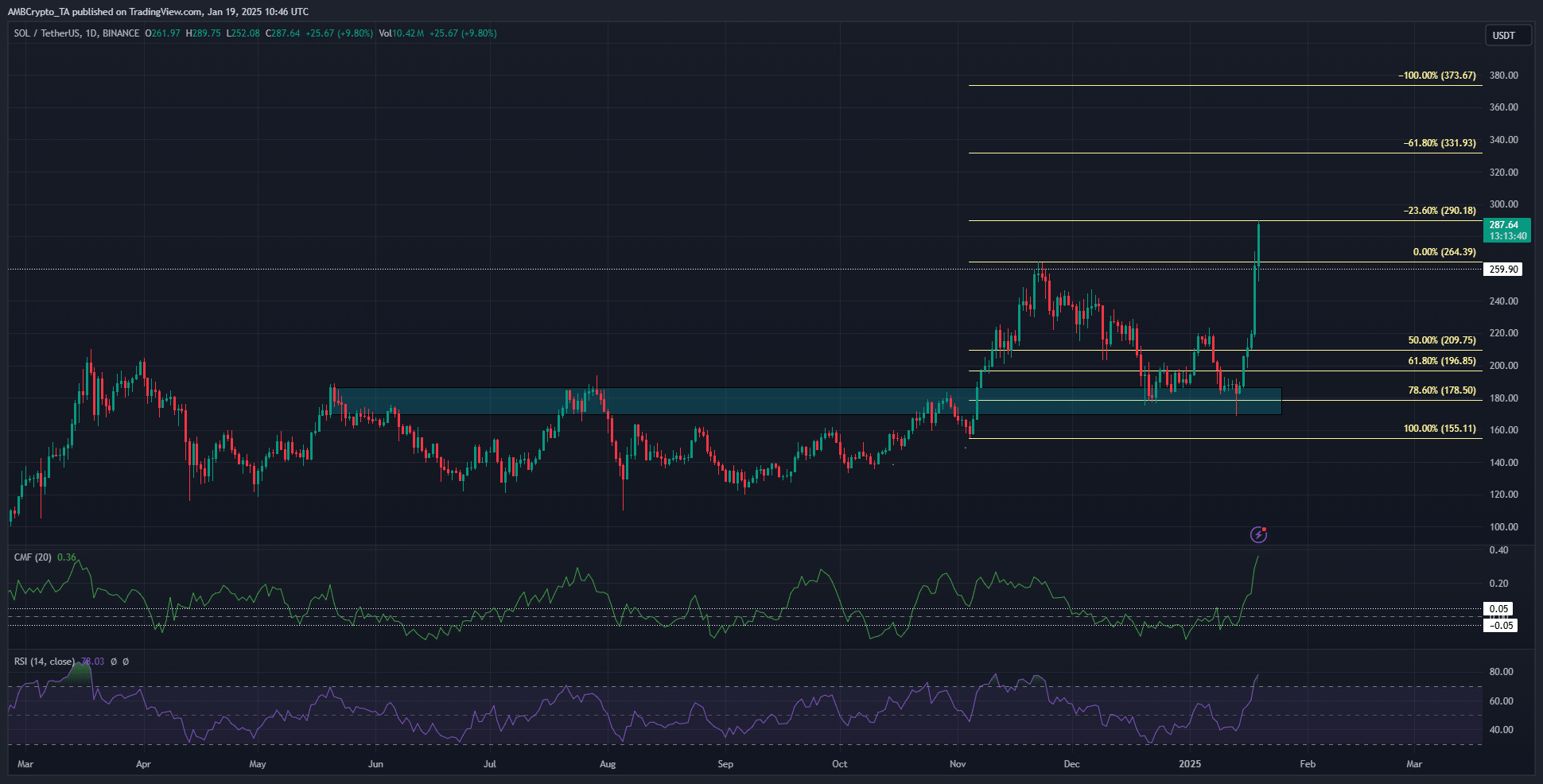Click the purple lightning event icon

(1258, 534)
